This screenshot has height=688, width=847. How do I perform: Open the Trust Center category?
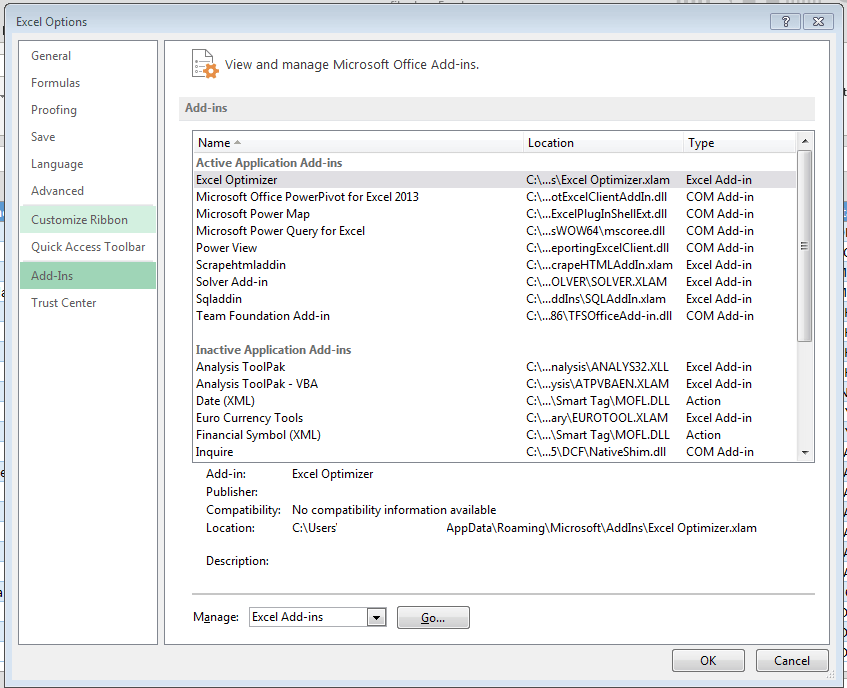coord(88,302)
